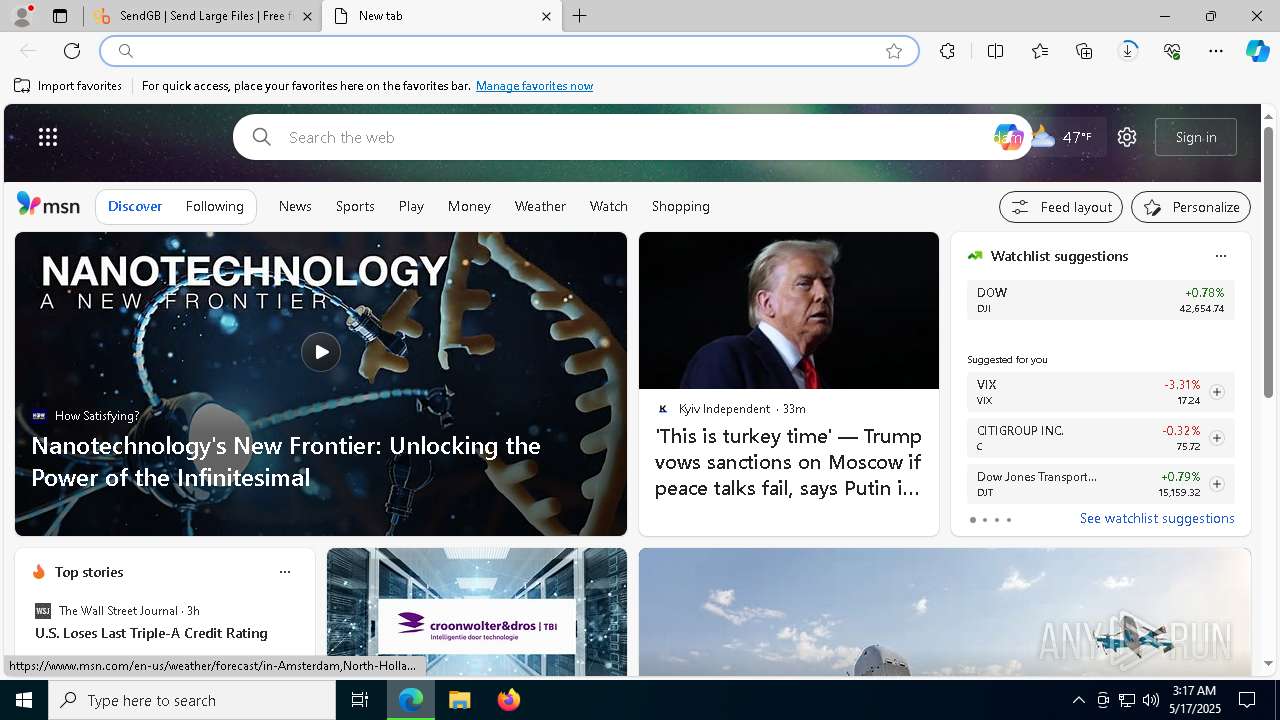This screenshot has height=720, width=1280.
Task: Open the Sports menu item
Action: coord(355,206)
